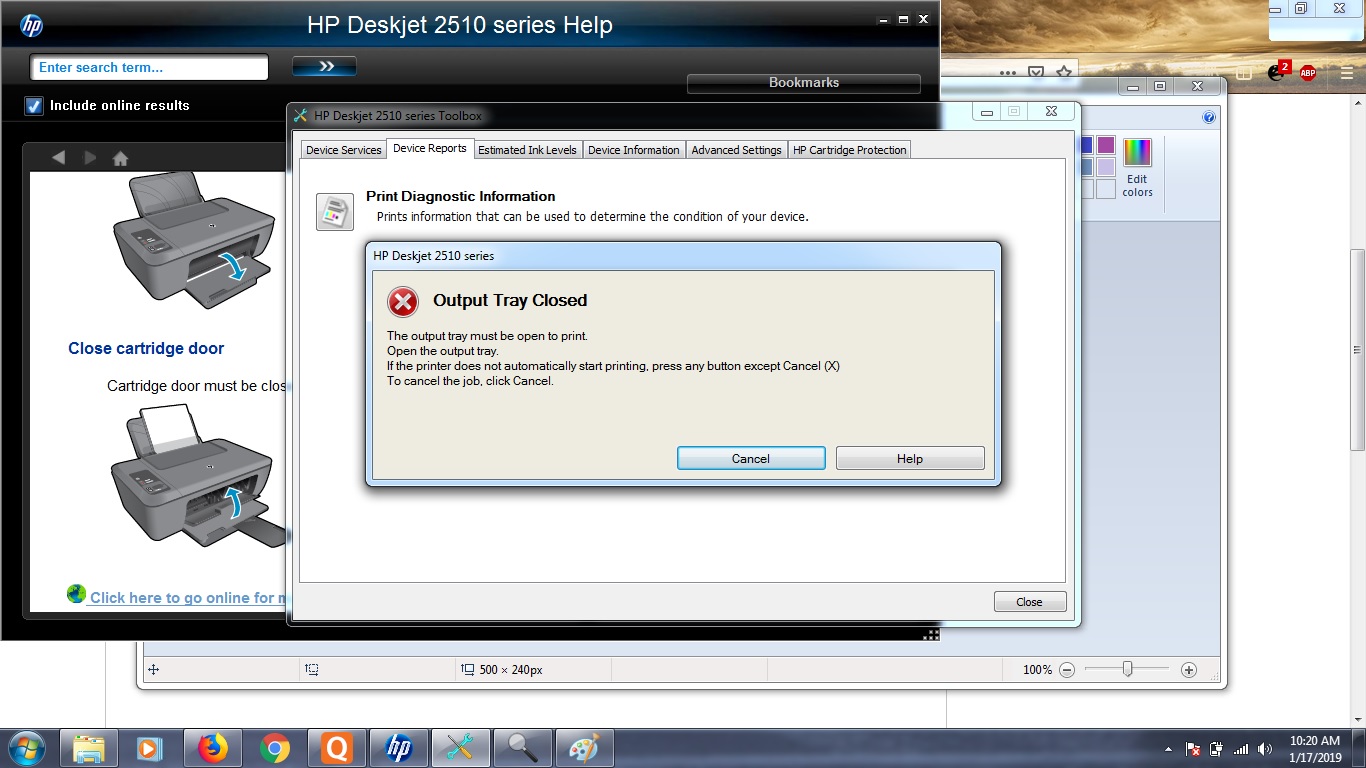Switch to the Estimated Ink Levels tab
The image size is (1366, 768).
[527, 149]
